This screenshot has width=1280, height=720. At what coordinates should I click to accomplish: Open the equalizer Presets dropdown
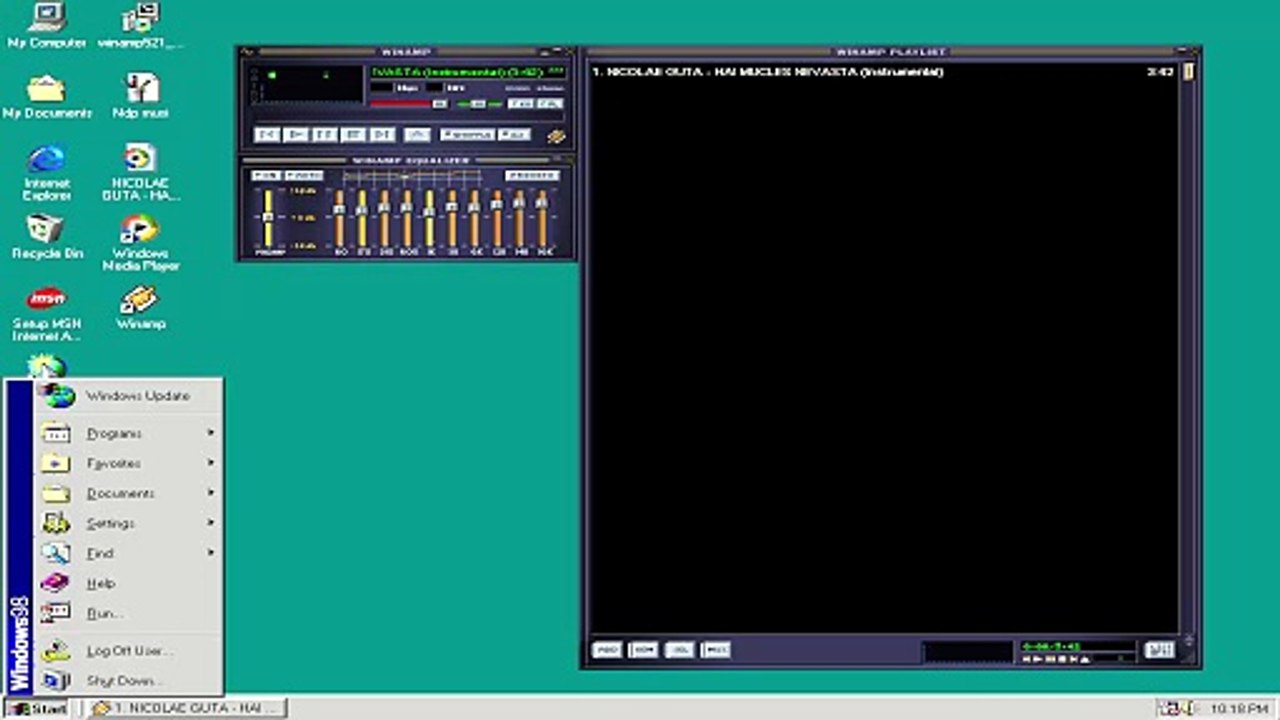pyautogui.click(x=532, y=176)
